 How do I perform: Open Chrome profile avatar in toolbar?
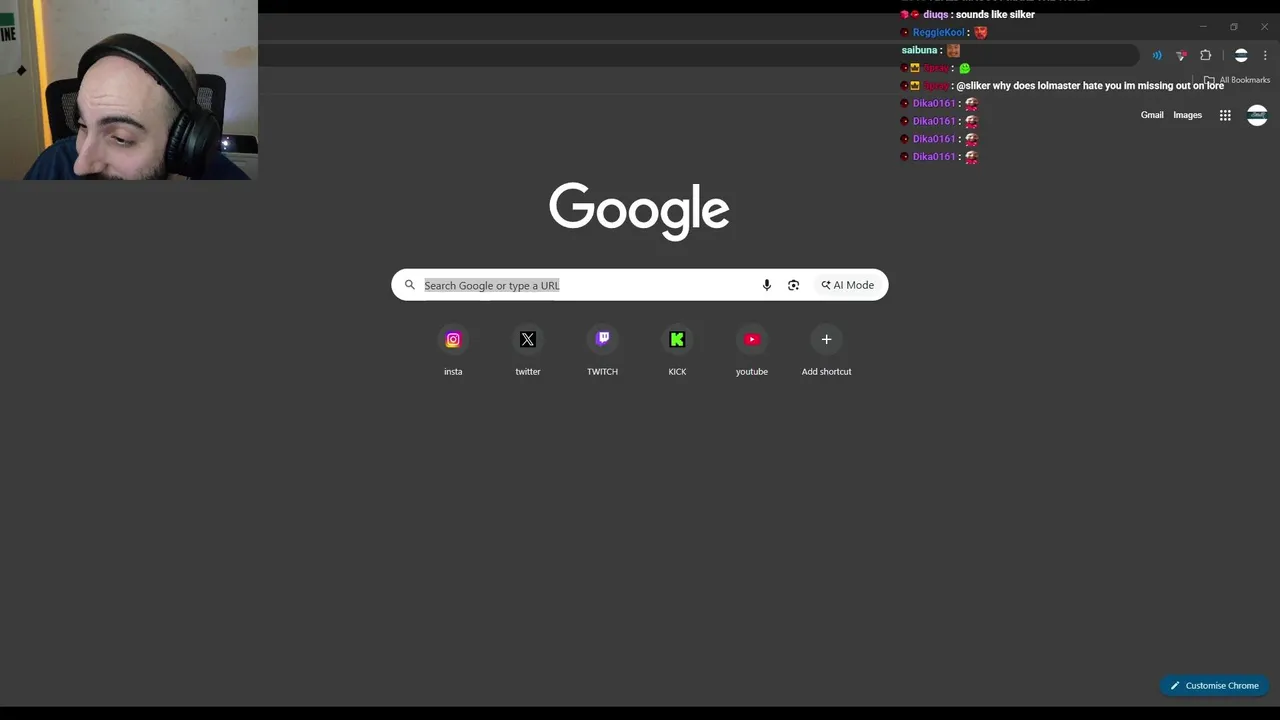pos(1241,55)
